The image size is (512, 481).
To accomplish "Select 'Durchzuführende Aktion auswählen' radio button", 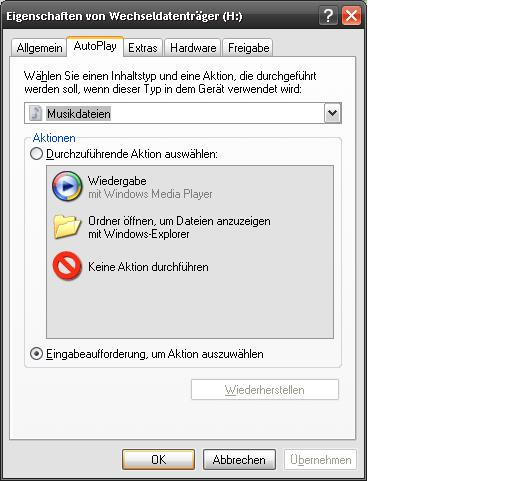I will 36,154.
